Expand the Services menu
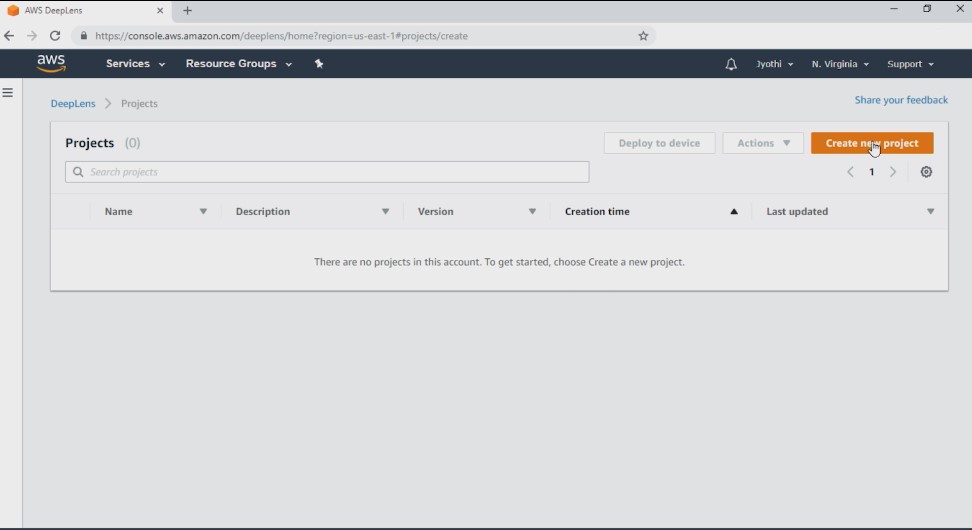This screenshot has height=530, width=972. point(135,63)
